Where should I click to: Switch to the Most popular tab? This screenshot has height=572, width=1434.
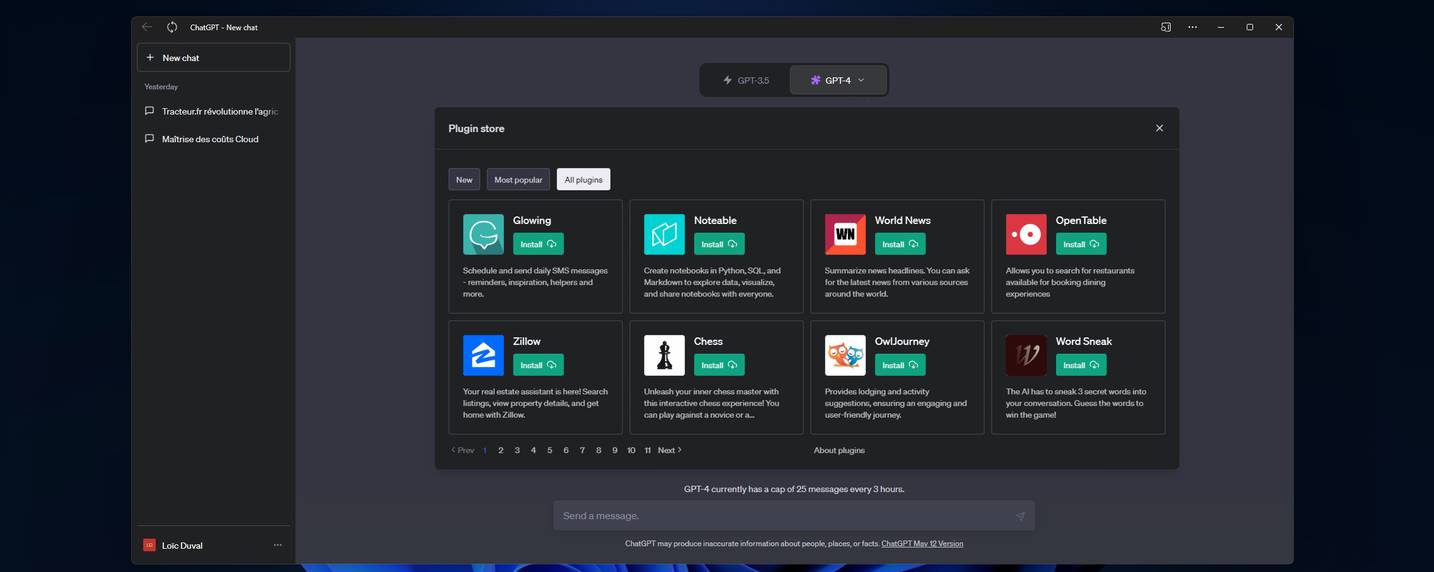(x=518, y=180)
